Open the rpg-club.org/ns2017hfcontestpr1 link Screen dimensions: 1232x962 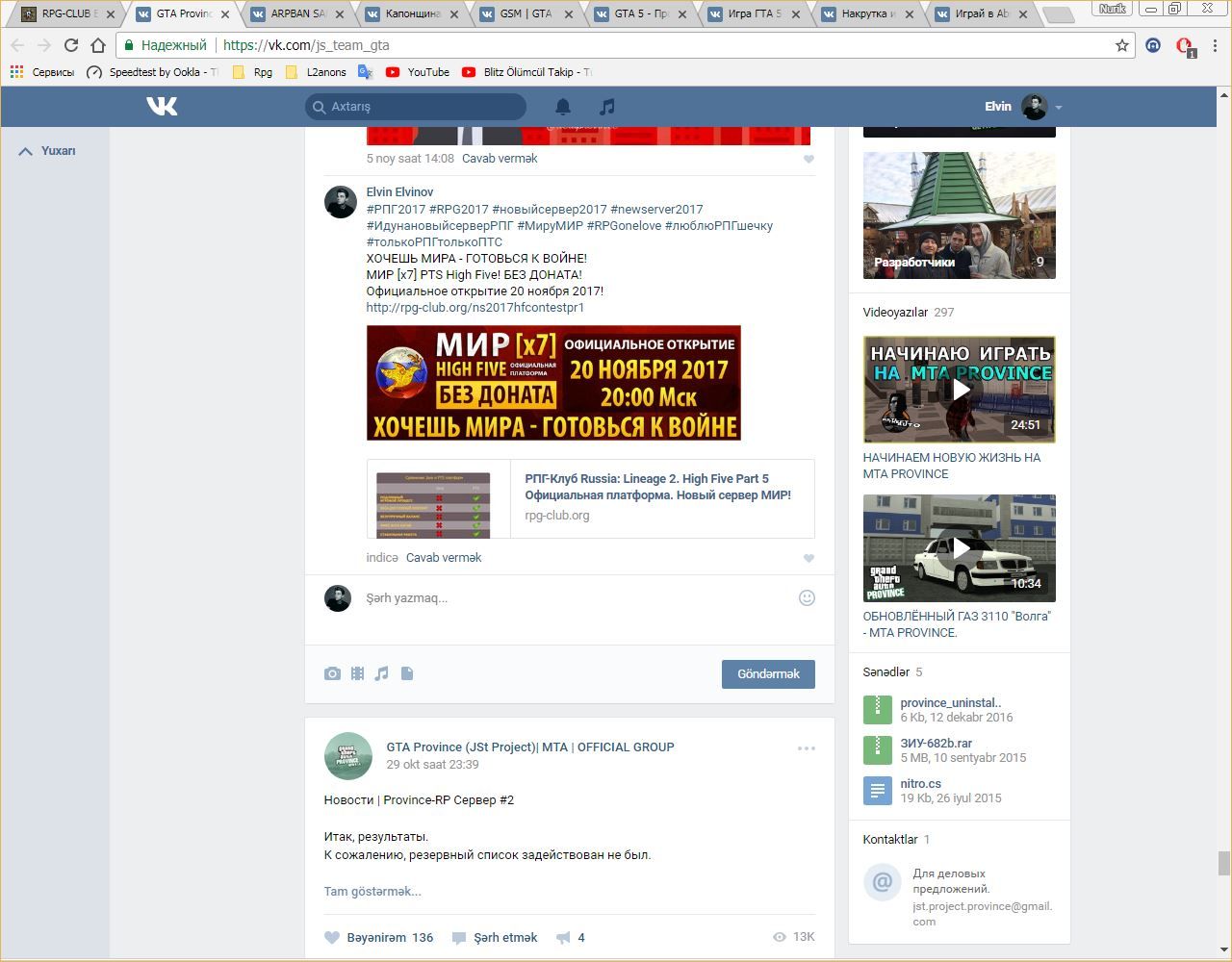[475, 308]
